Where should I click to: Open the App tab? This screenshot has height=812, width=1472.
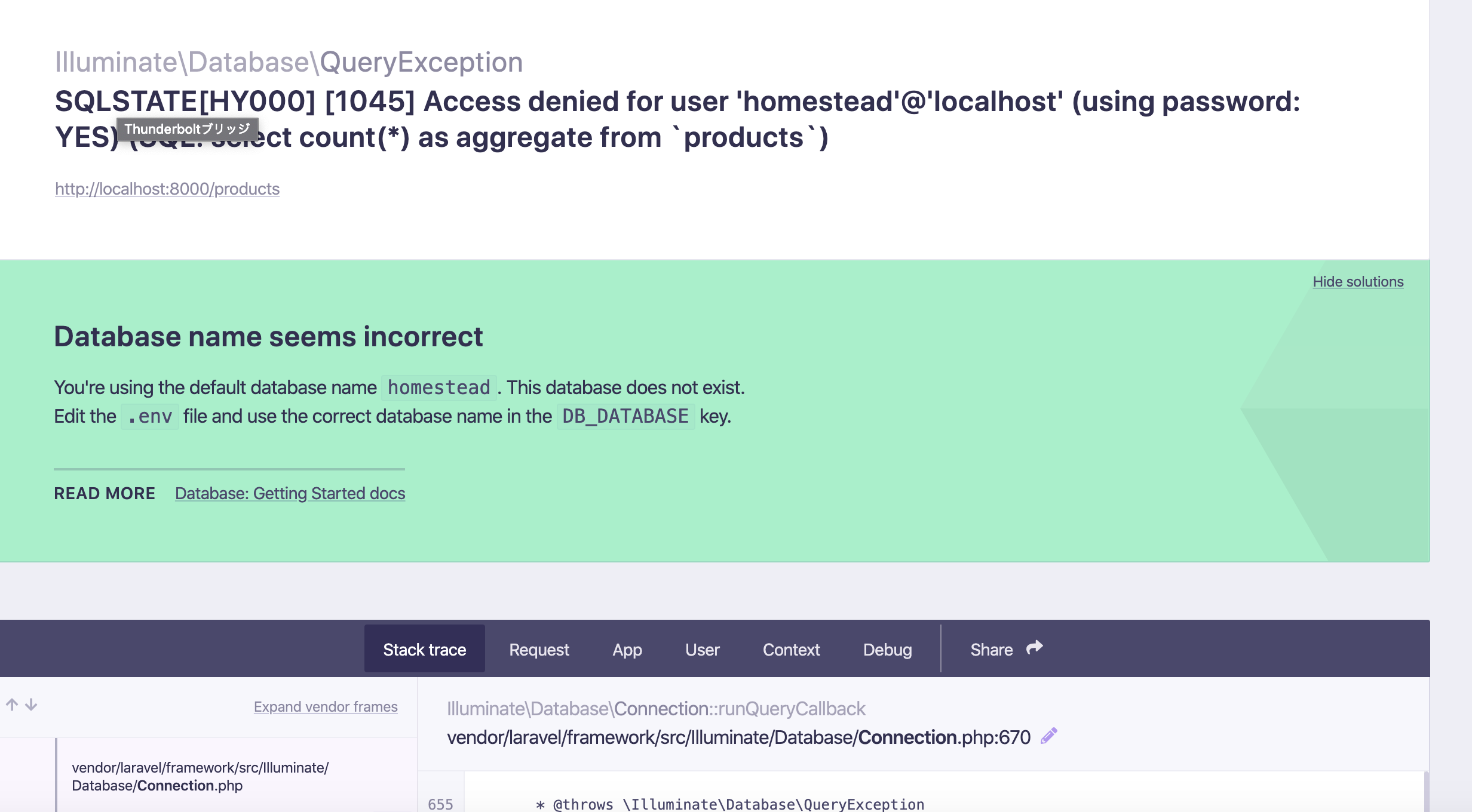pyautogui.click(x=627, y=649)
